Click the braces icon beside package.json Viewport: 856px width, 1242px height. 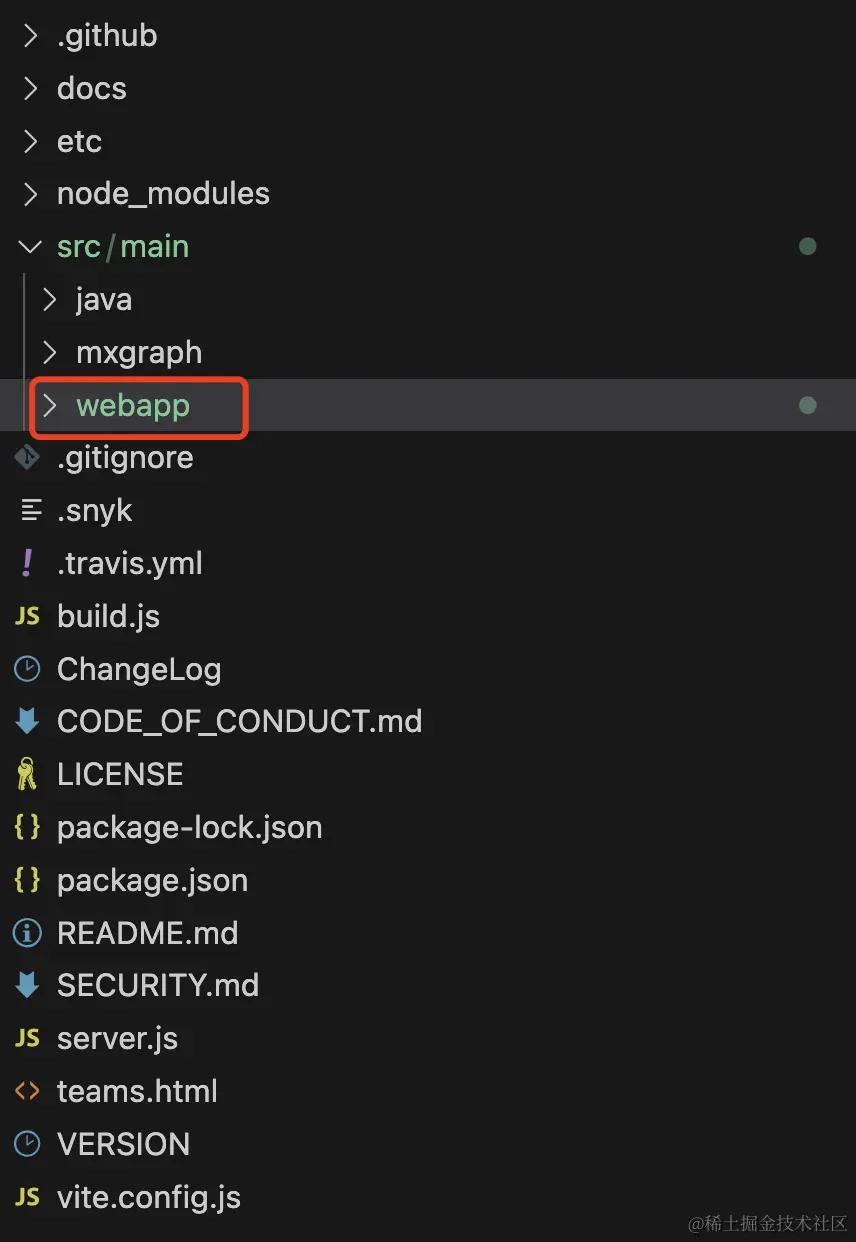click(x=27, y=880)
